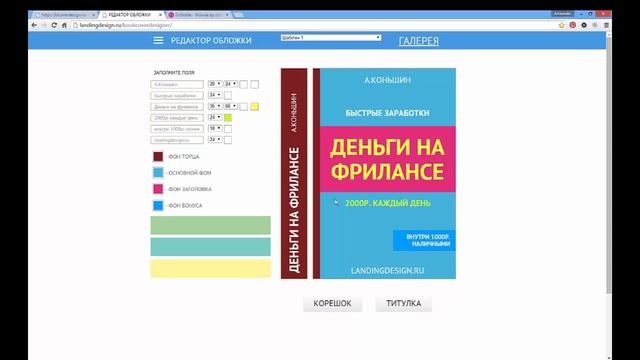Click the last white color box in the author row
640x360 pixels.
(x=254, y=84)
